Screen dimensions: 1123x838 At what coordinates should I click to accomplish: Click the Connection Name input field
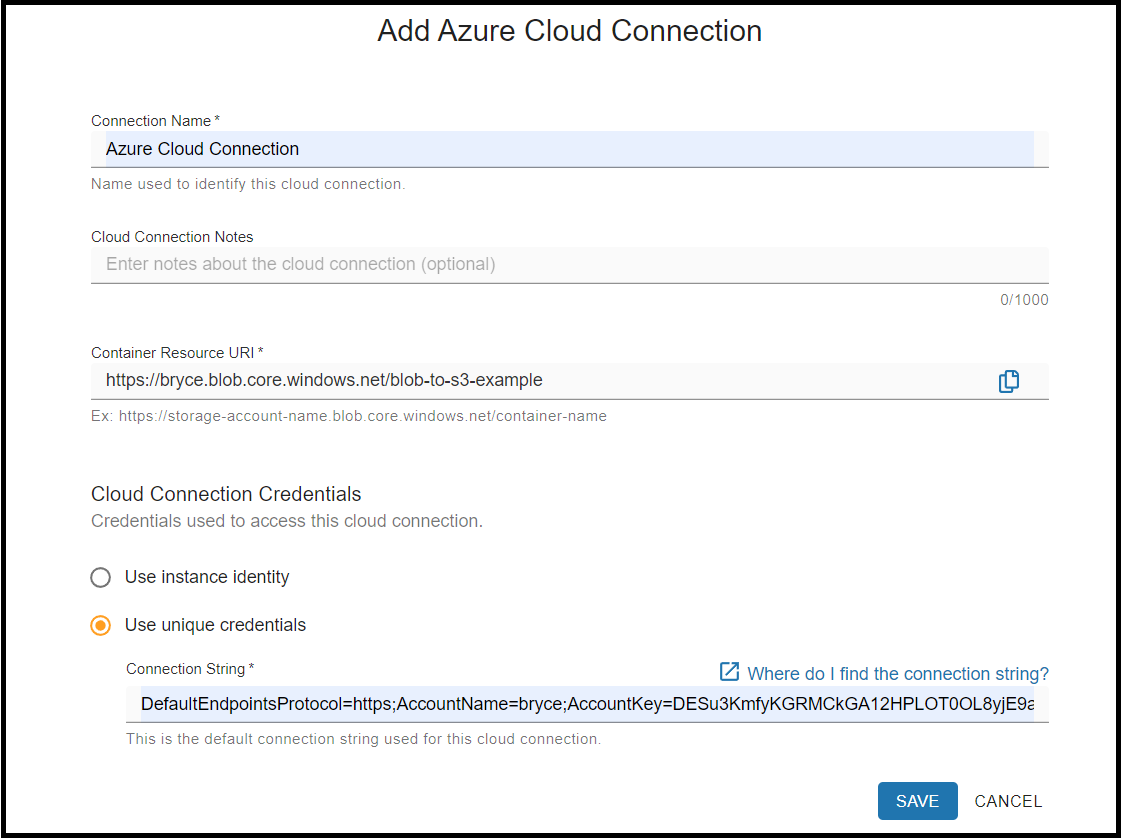pyautogui.click(x=569, y=149)
